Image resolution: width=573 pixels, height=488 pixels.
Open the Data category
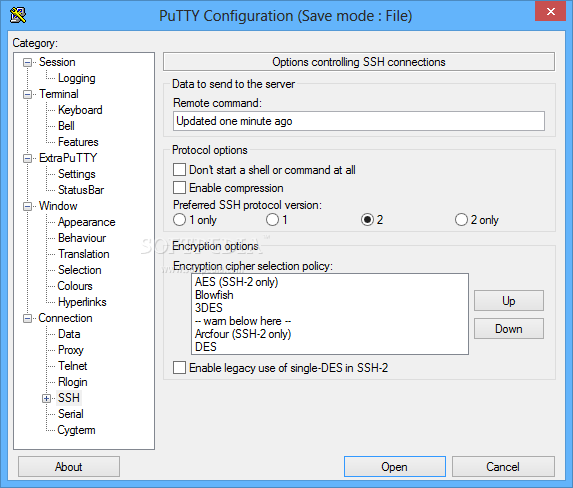[x=69, y=334]
